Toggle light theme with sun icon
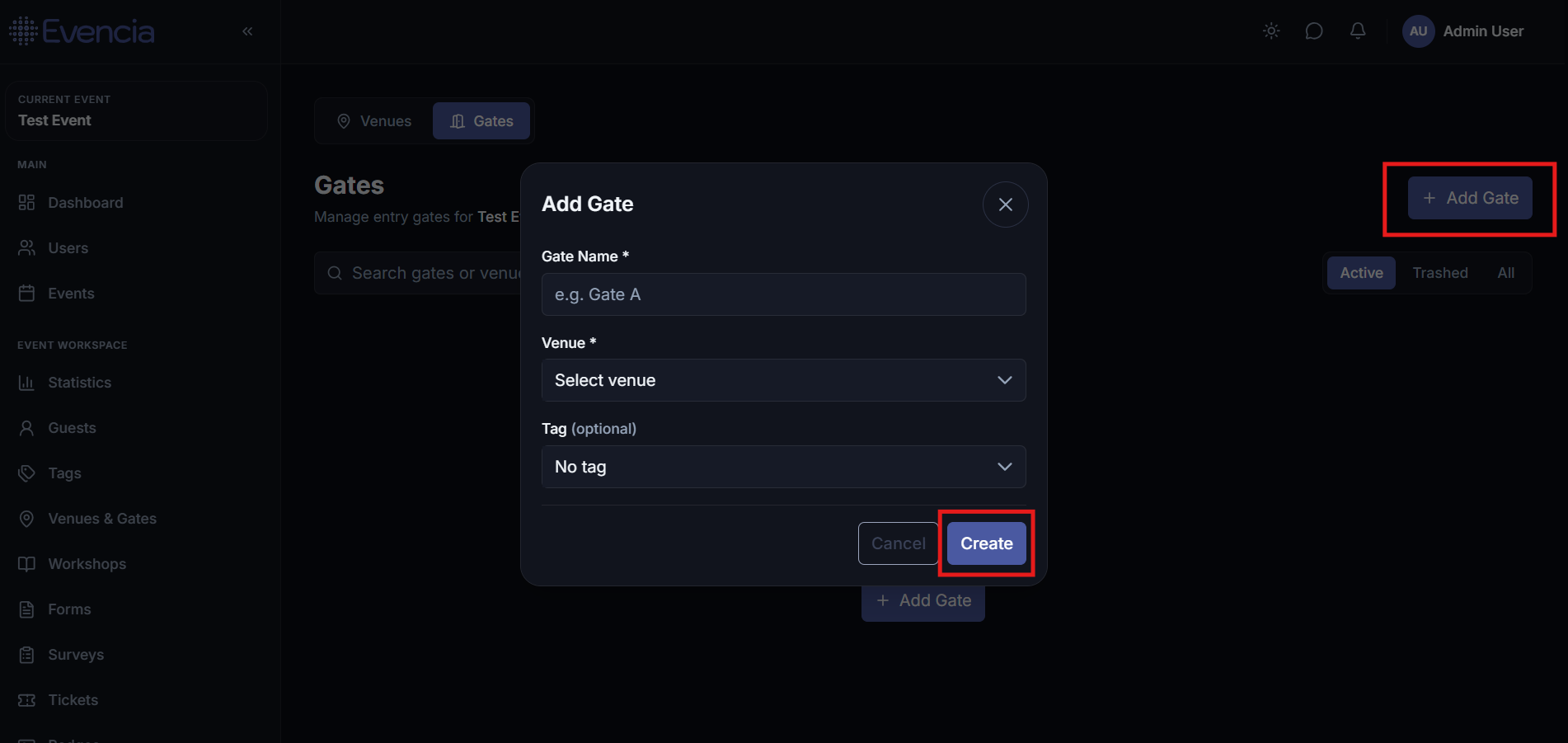1568x743 pixels. [x=1271, y=31]
